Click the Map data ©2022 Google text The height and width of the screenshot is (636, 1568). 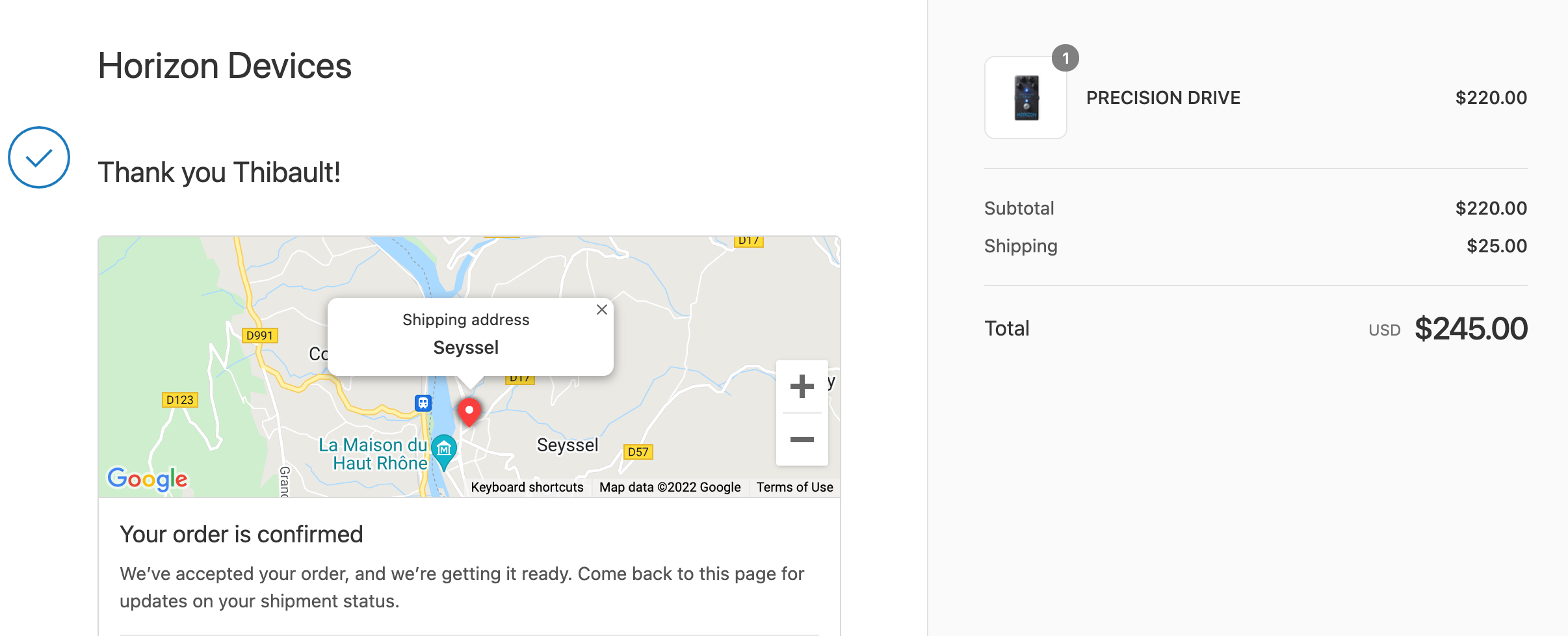click(x=670, y=487)
